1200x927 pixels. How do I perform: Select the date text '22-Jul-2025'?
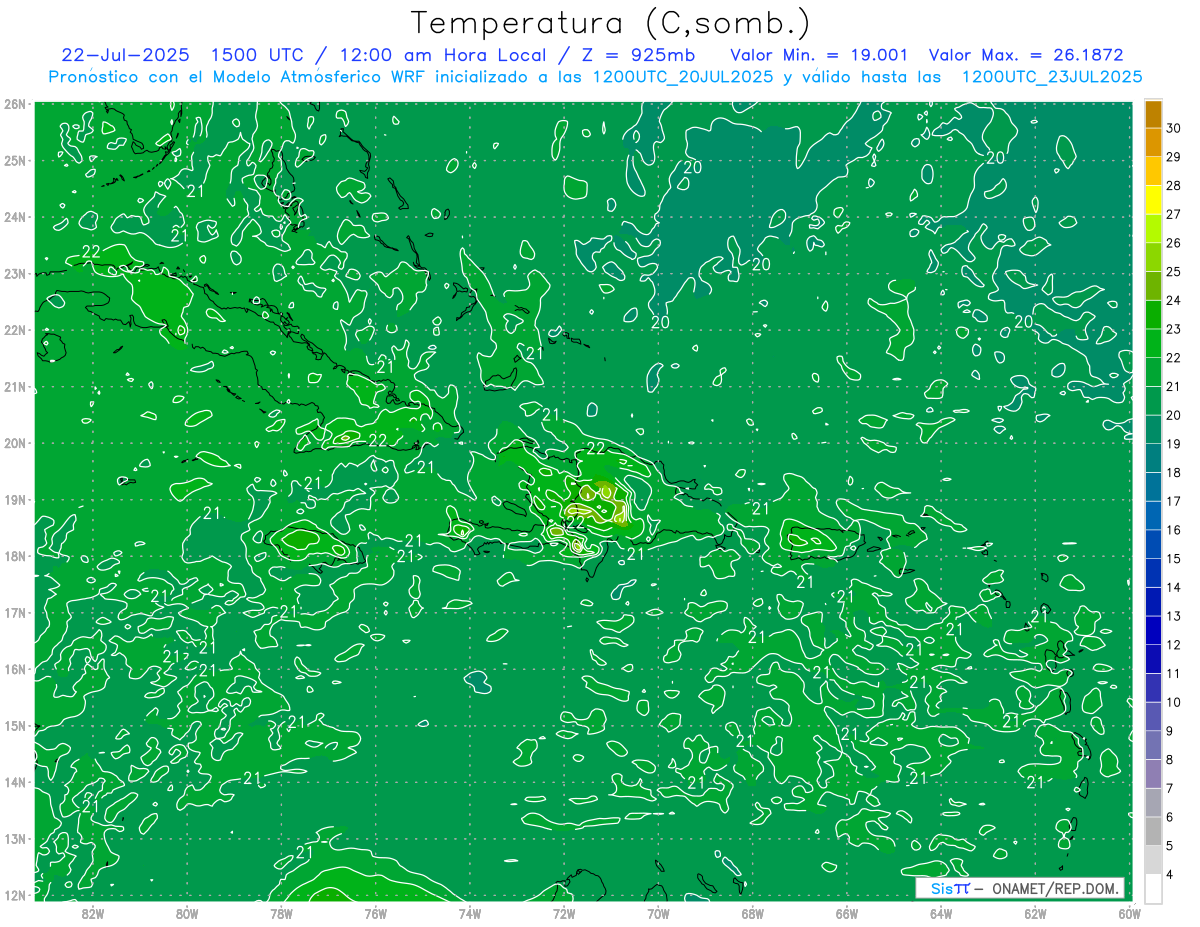[124, 55]
